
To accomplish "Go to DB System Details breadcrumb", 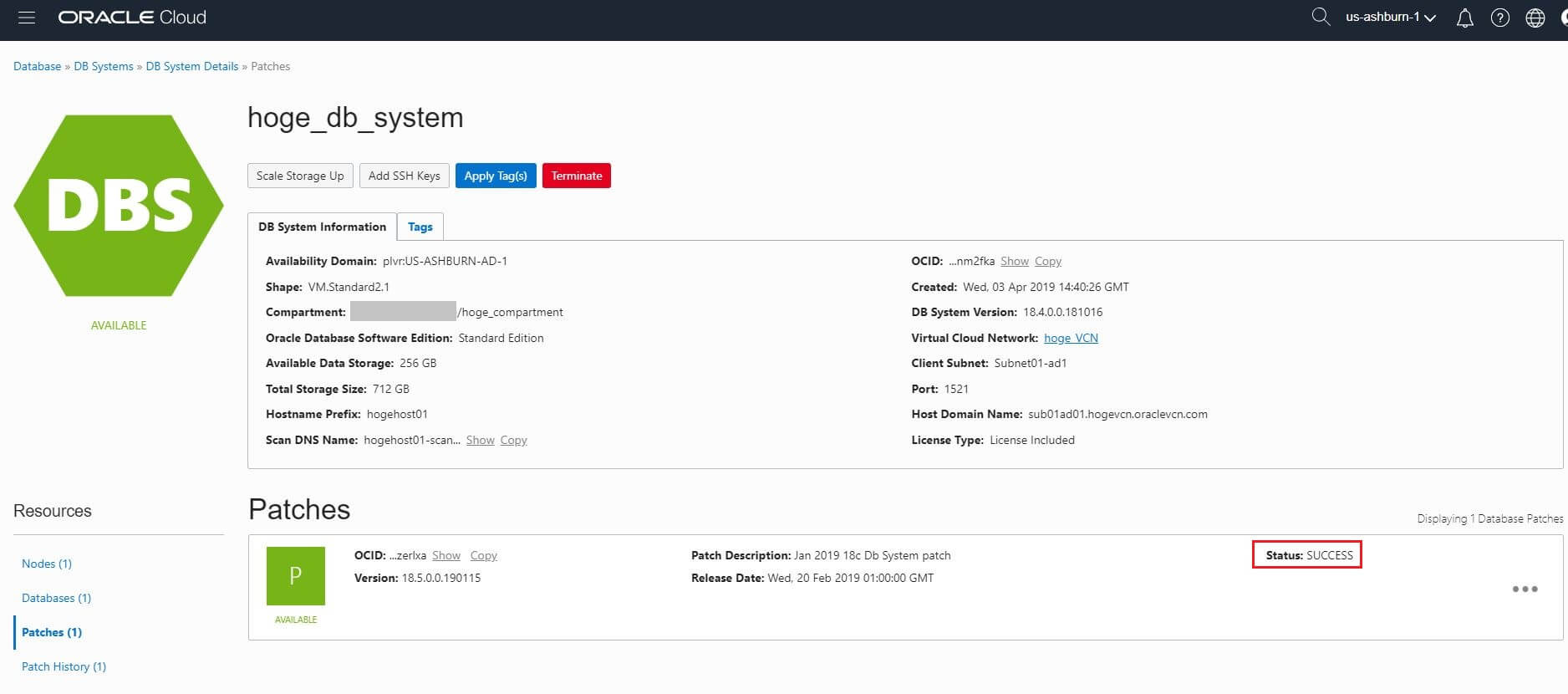I will coord(192,66).
